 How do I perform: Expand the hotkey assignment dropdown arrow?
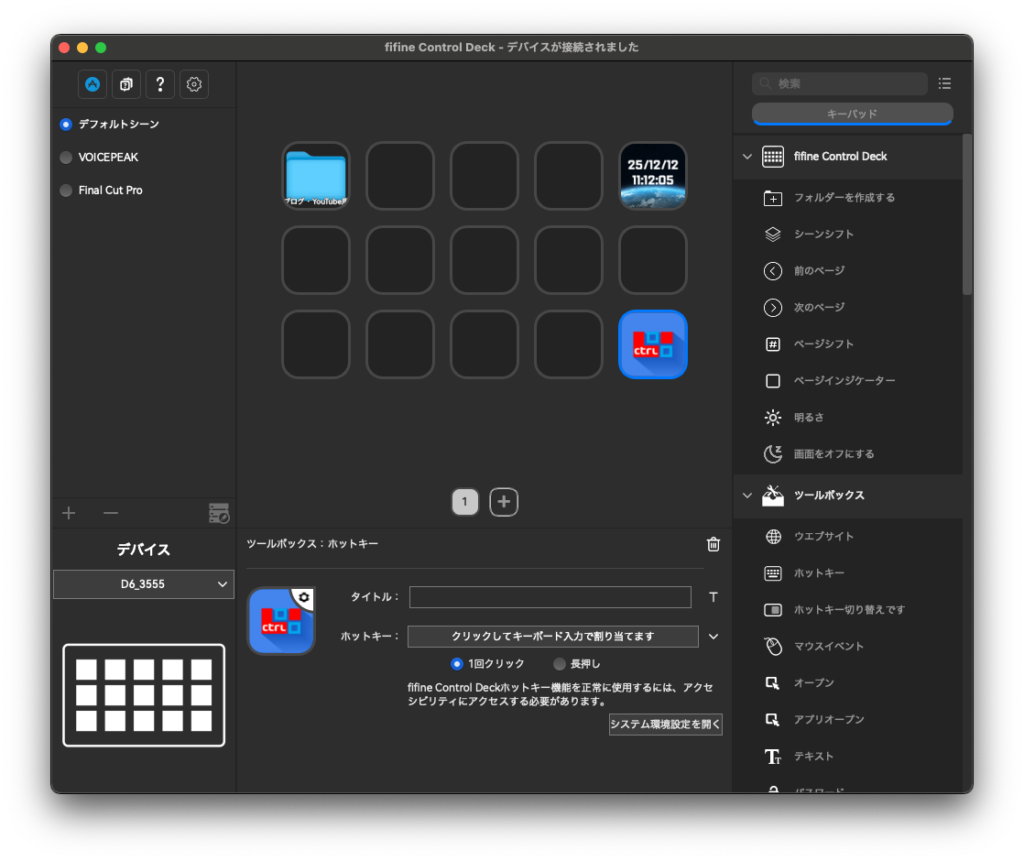[x=713, y=636]
